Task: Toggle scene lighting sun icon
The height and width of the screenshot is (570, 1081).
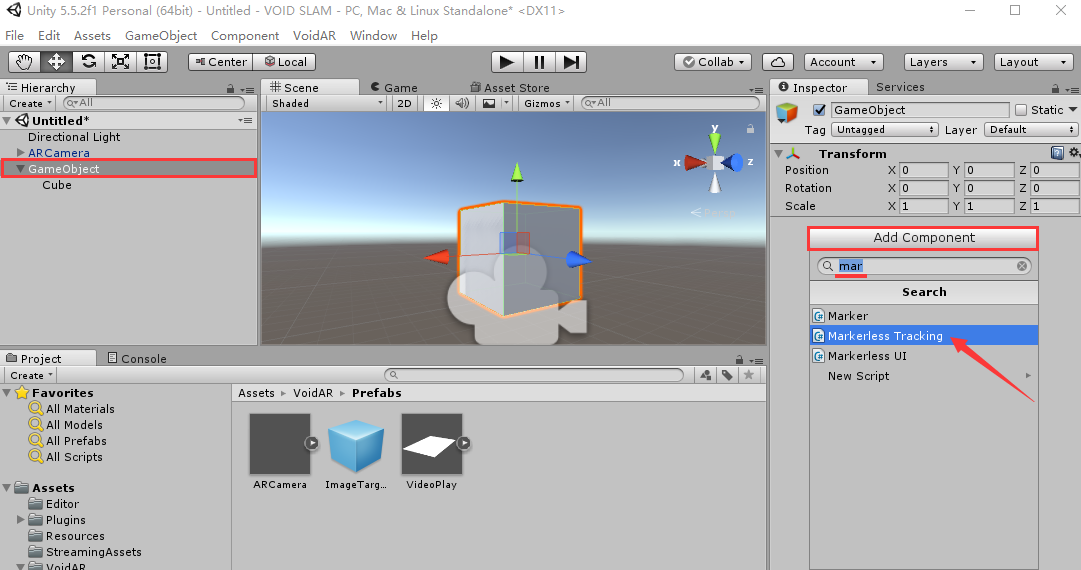Action: pyautogui.click(x=436, y=103)
